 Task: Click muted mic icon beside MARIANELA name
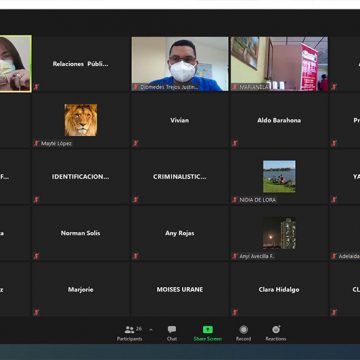235,87
